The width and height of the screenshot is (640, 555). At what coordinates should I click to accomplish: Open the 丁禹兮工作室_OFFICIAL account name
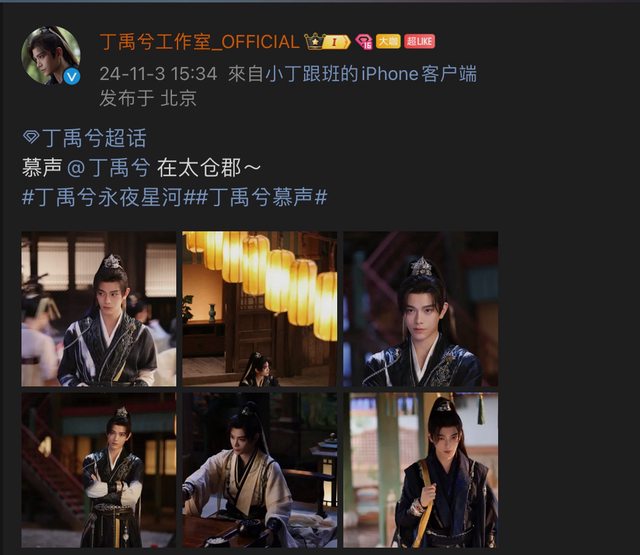[x=200, y=42]
